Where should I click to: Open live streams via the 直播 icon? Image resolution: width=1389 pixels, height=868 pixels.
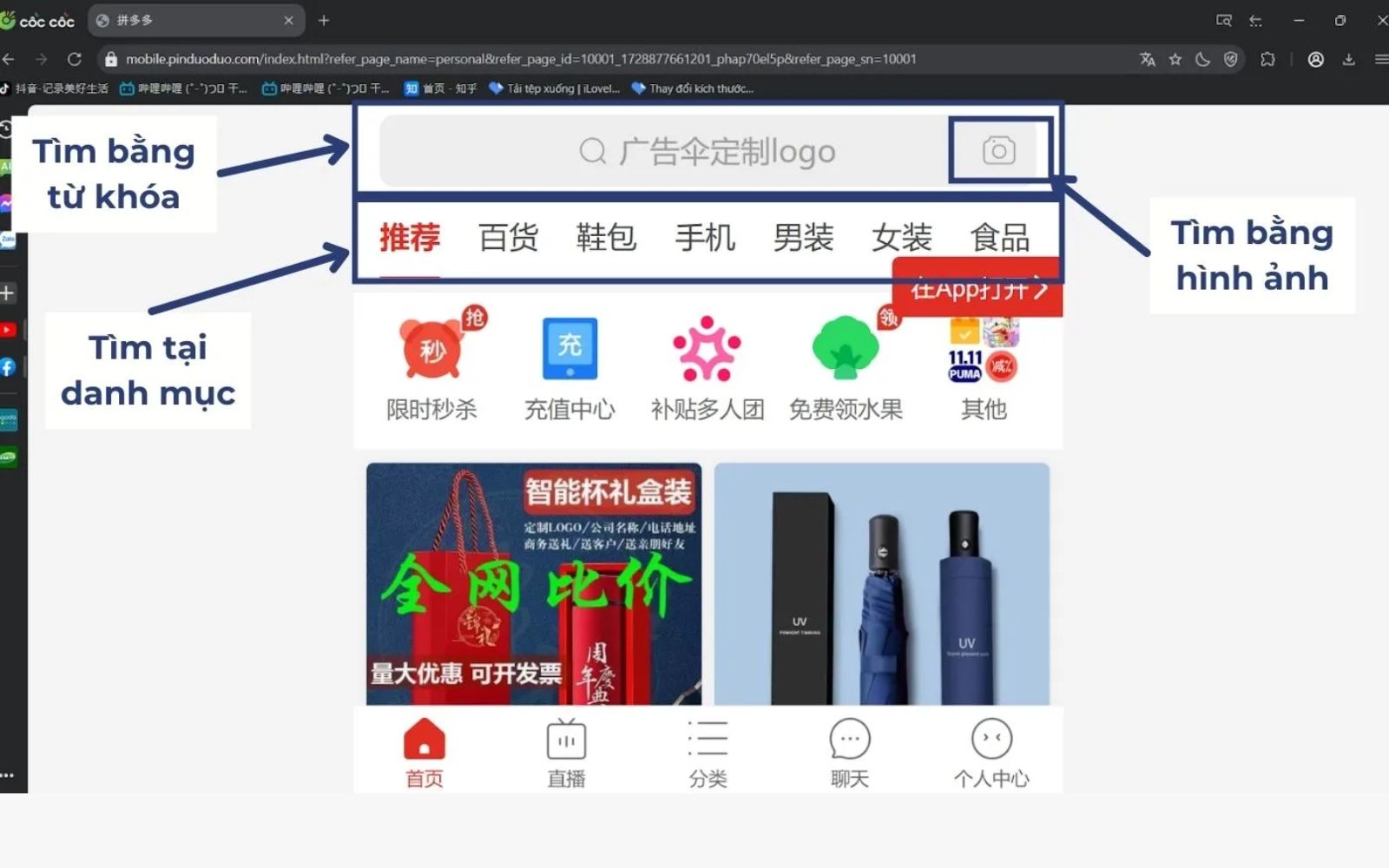click(x=565, y=751)
